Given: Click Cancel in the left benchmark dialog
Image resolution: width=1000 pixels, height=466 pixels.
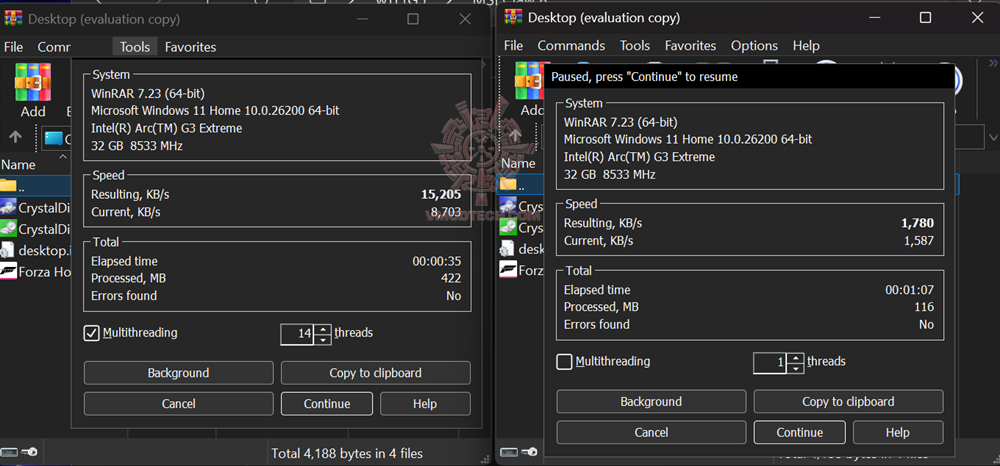Looking at the screenshot, I should point(179,404).
